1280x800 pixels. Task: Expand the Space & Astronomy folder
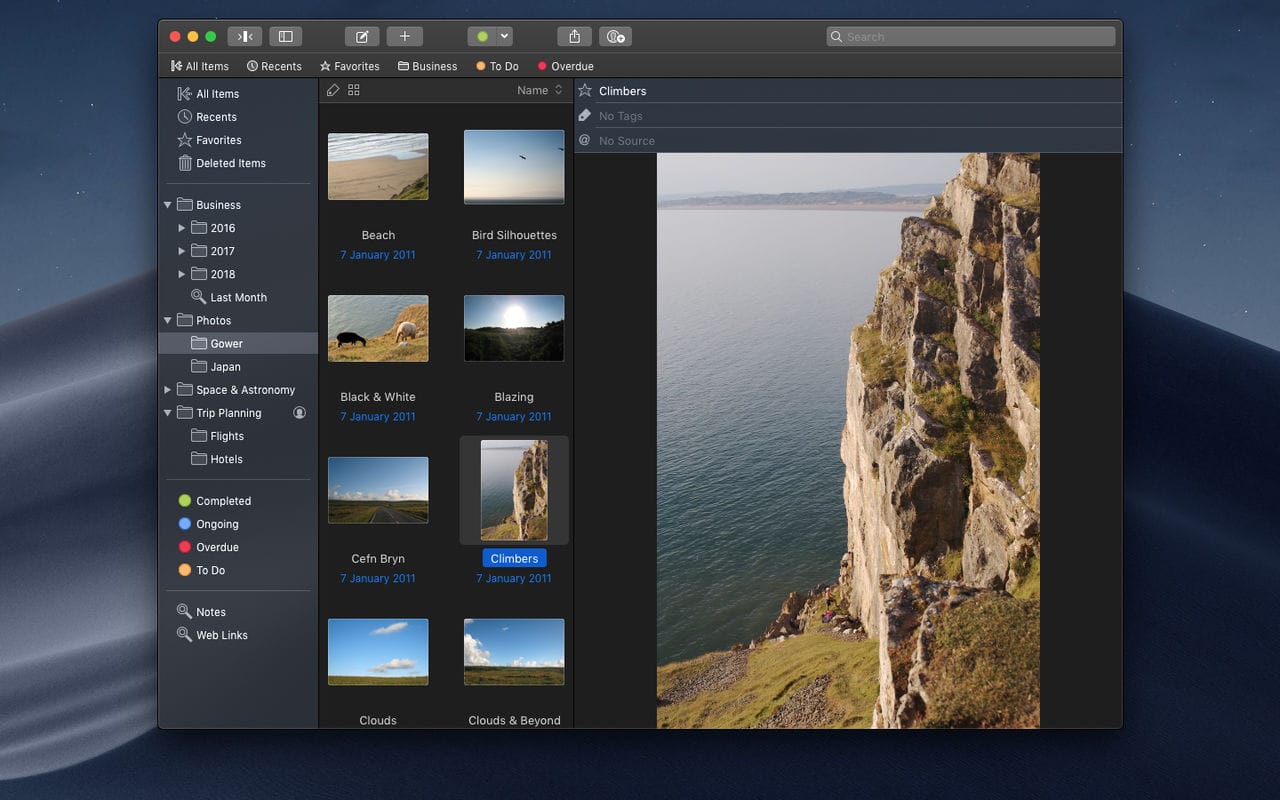167,390
